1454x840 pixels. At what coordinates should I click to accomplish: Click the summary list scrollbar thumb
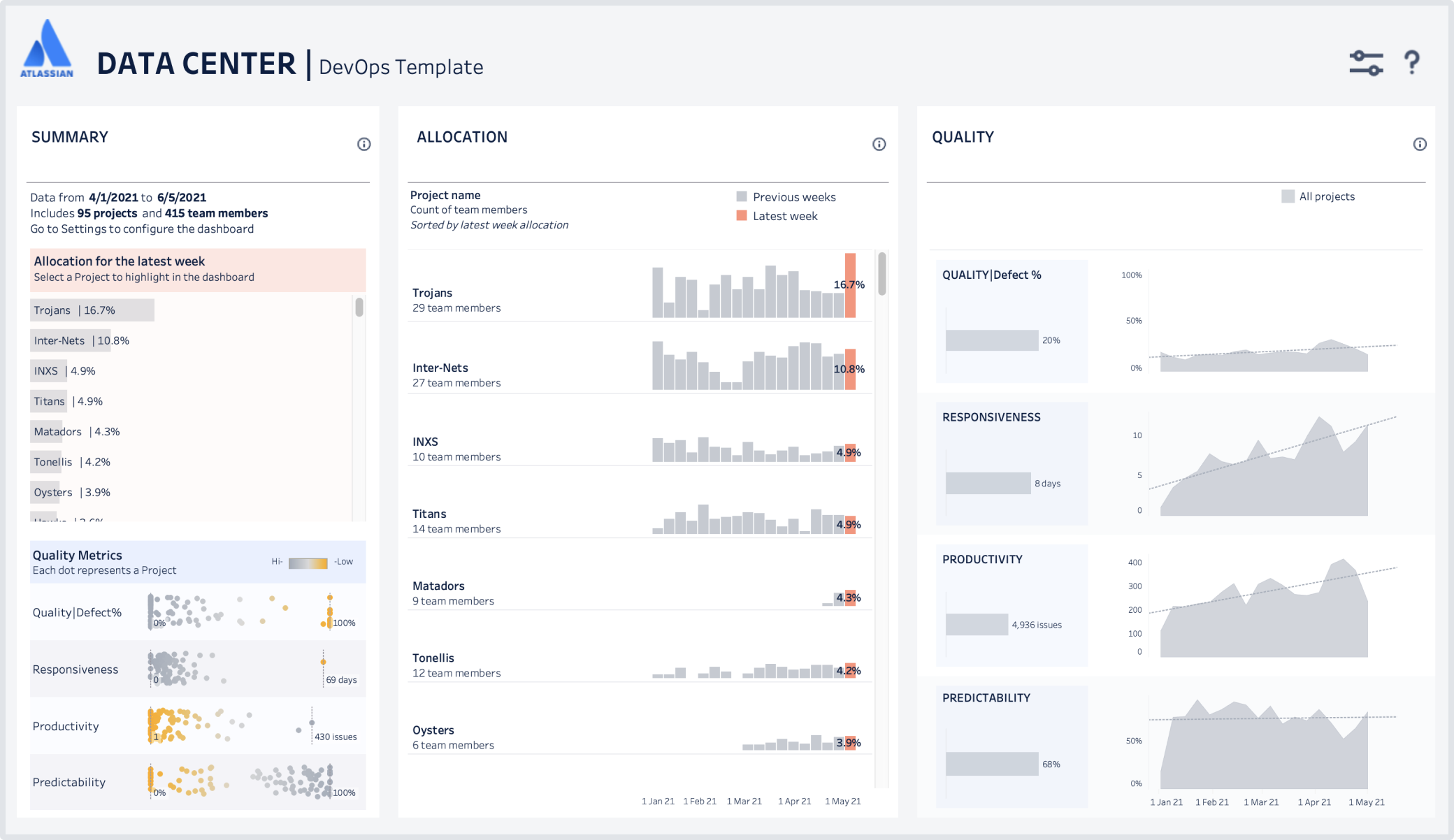(359, 307)
